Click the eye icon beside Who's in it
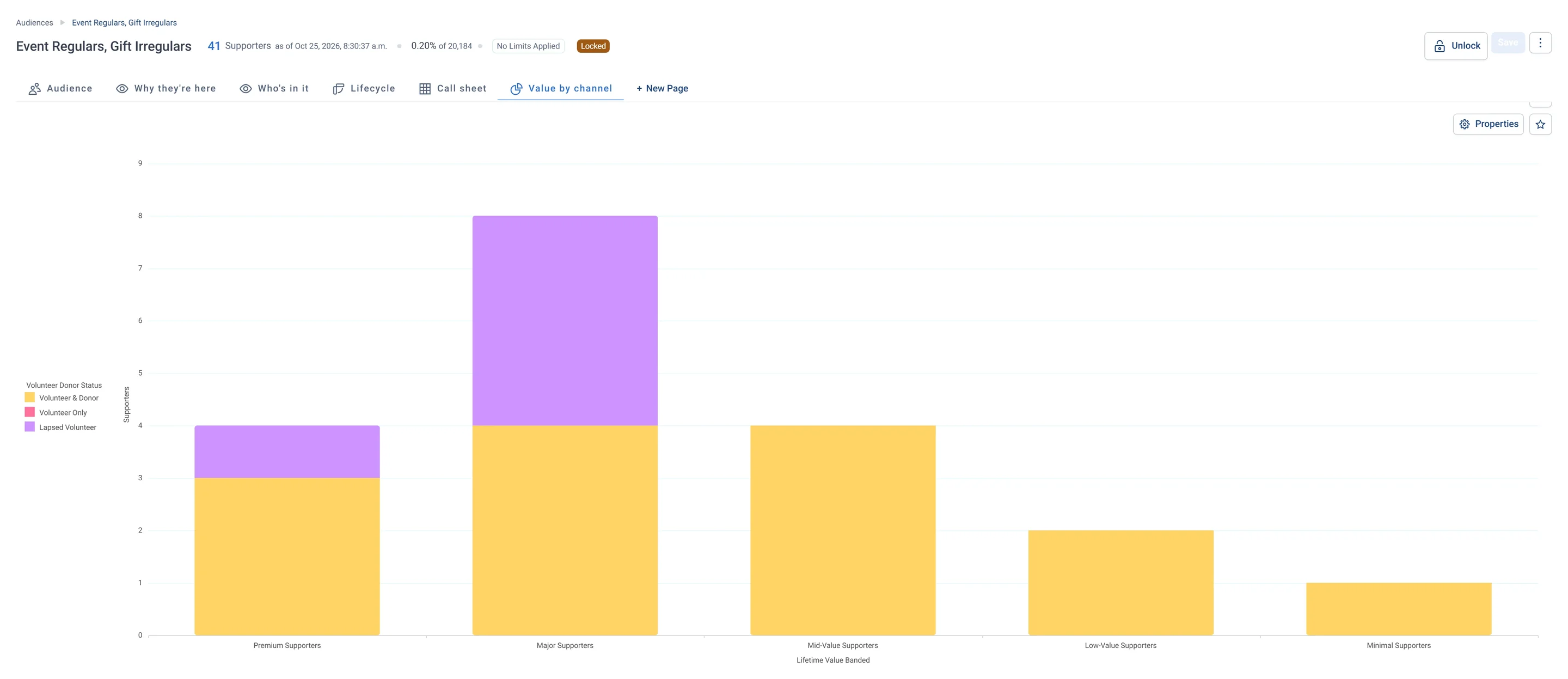The width and height of the screenshot is (1568, 679). tap(246, 89)
